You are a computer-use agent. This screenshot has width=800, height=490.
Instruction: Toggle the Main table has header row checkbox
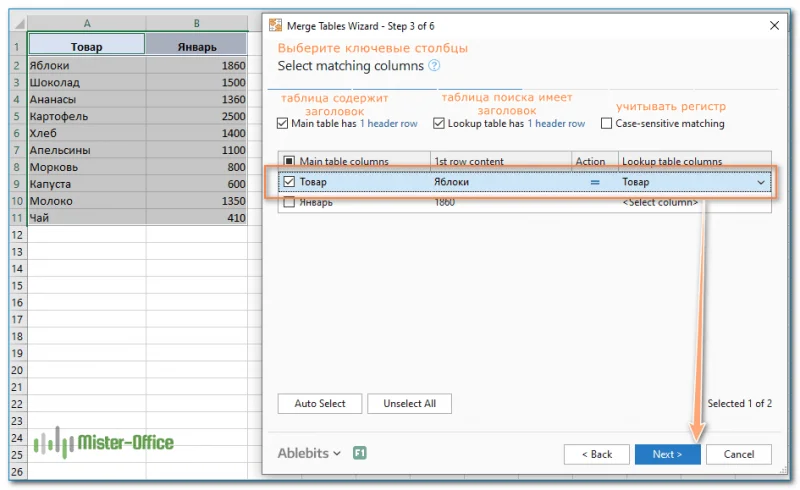pos(283,124)
